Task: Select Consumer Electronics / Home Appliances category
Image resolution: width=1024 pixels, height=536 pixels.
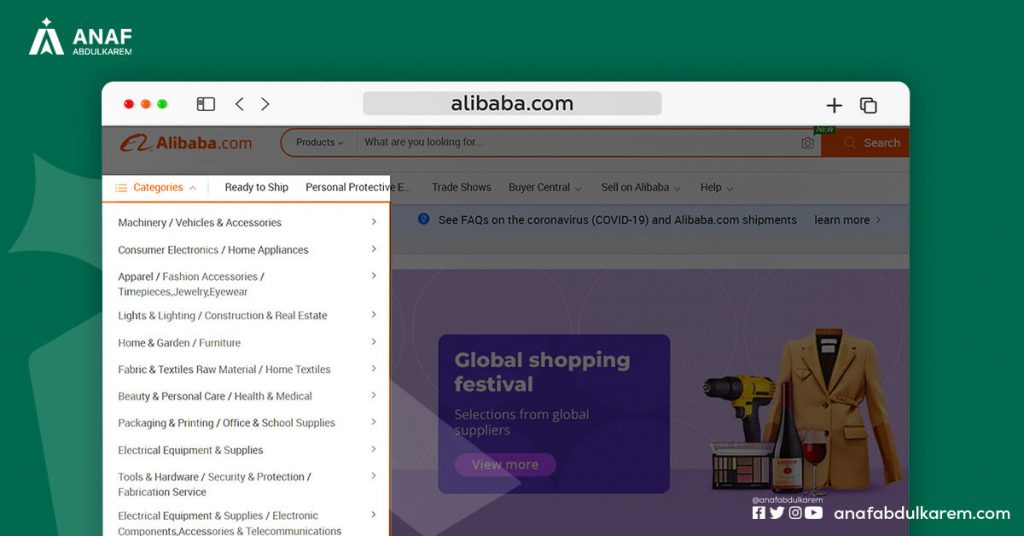Action: (213, 250)
